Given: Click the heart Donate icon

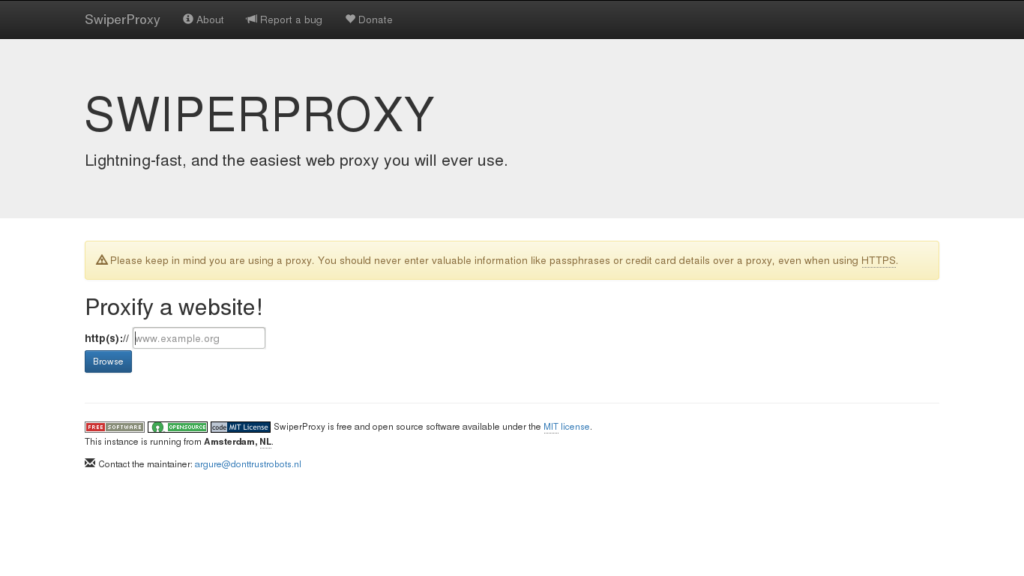Looking at the screenshot, I should (x=350, y=19).
